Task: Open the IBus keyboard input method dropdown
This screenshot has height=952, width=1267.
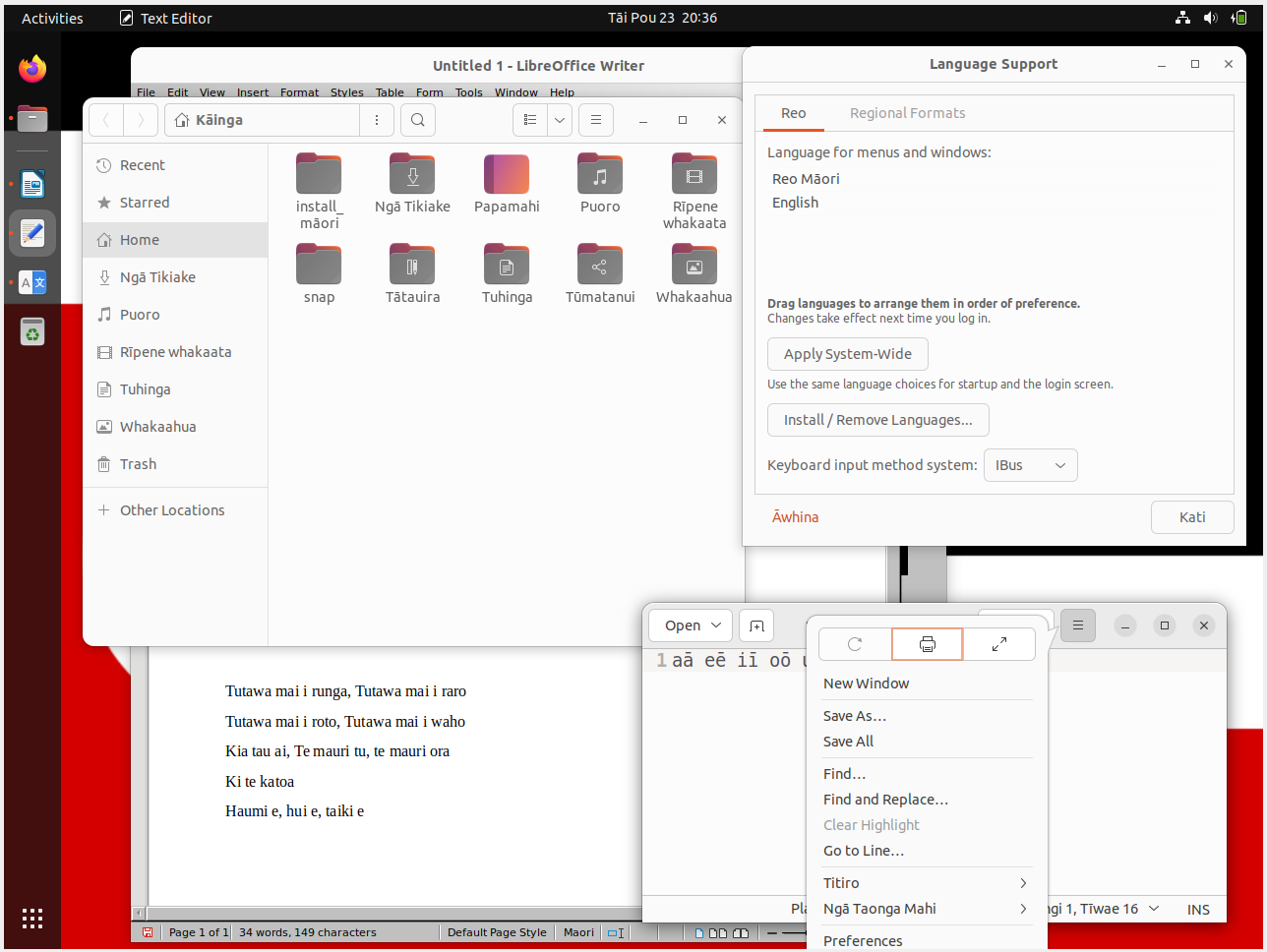Action: tap(1030, 464)
